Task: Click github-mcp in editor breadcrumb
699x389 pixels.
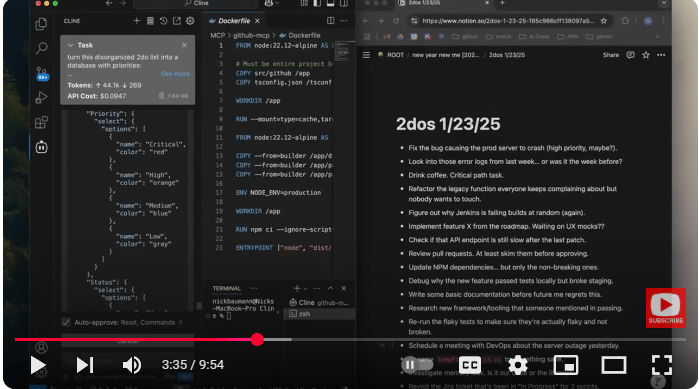Action: pyautogui.click(x=251, y=35)
